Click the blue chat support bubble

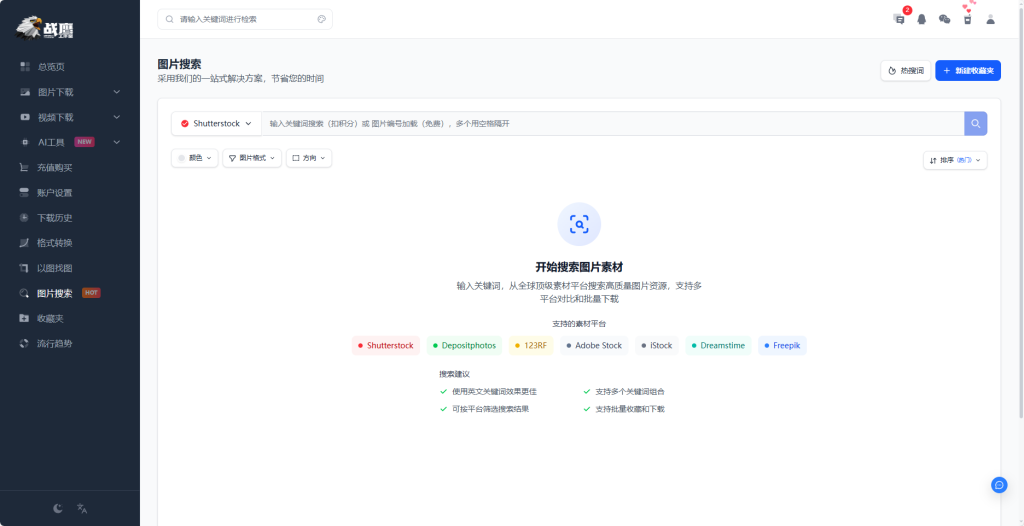tap(998, 485)
